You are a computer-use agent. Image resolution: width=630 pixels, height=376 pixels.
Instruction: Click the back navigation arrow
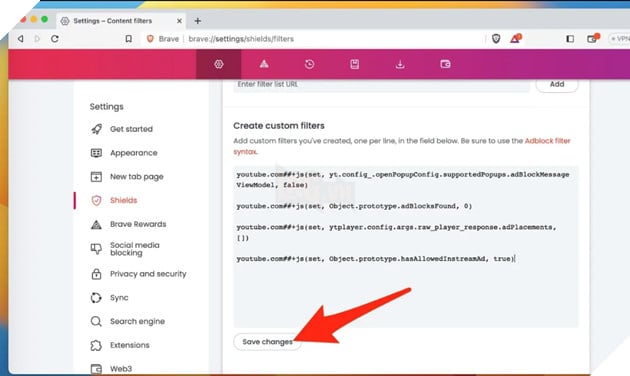click(x=20, y=39)
